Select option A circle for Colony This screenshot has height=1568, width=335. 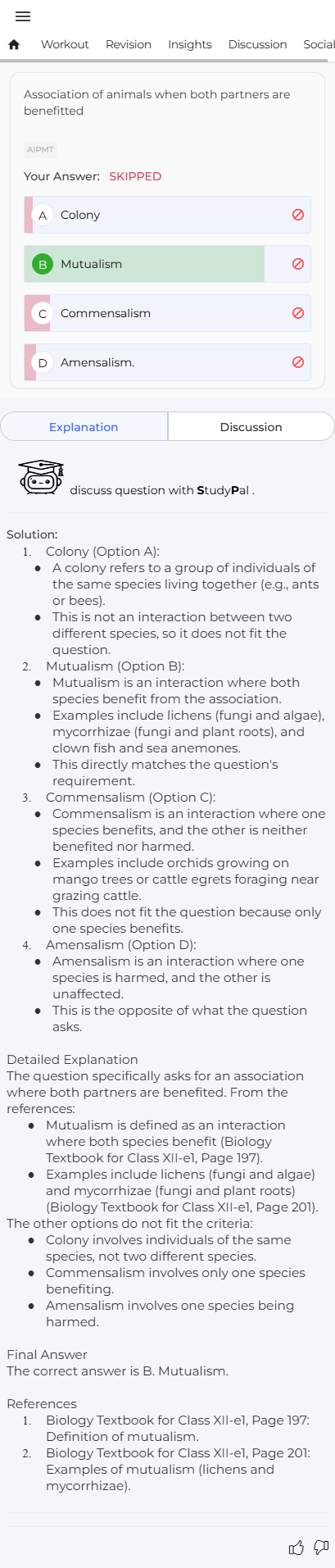click(43, 215)
